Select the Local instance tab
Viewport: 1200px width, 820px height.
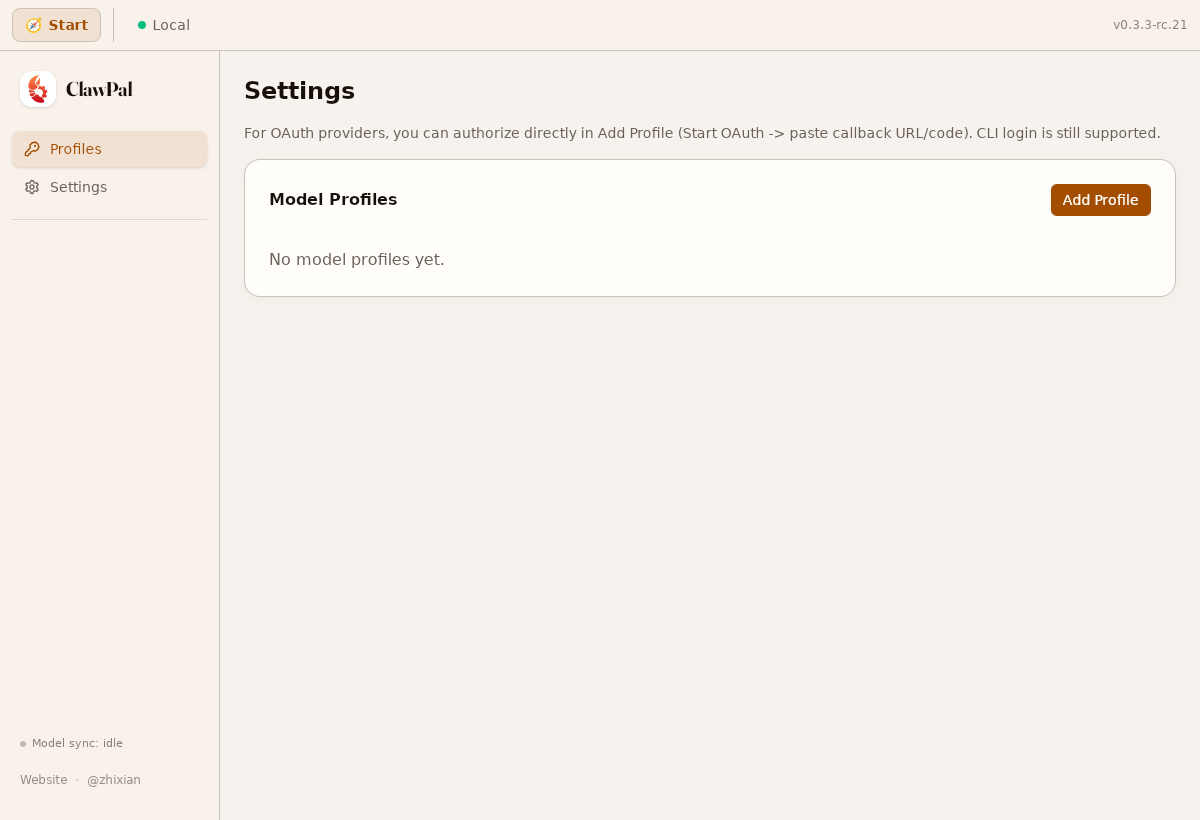coord(164,25)
